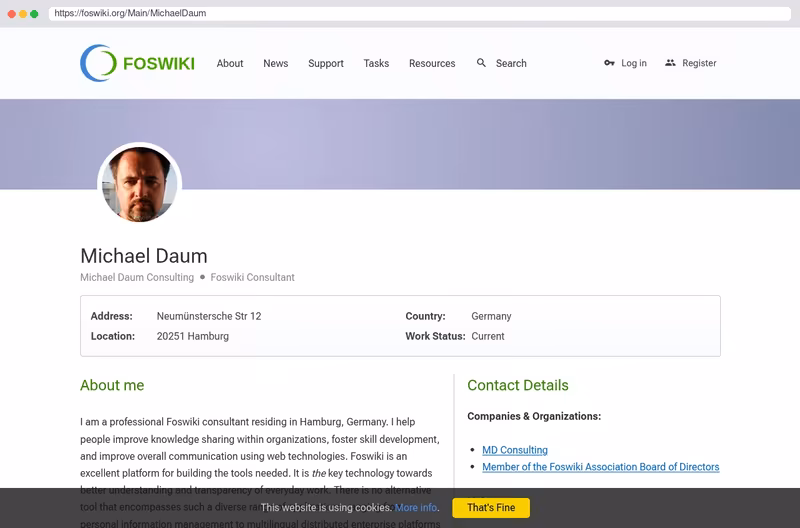Click the Michael Daum heading

click(x=144, y=256)
